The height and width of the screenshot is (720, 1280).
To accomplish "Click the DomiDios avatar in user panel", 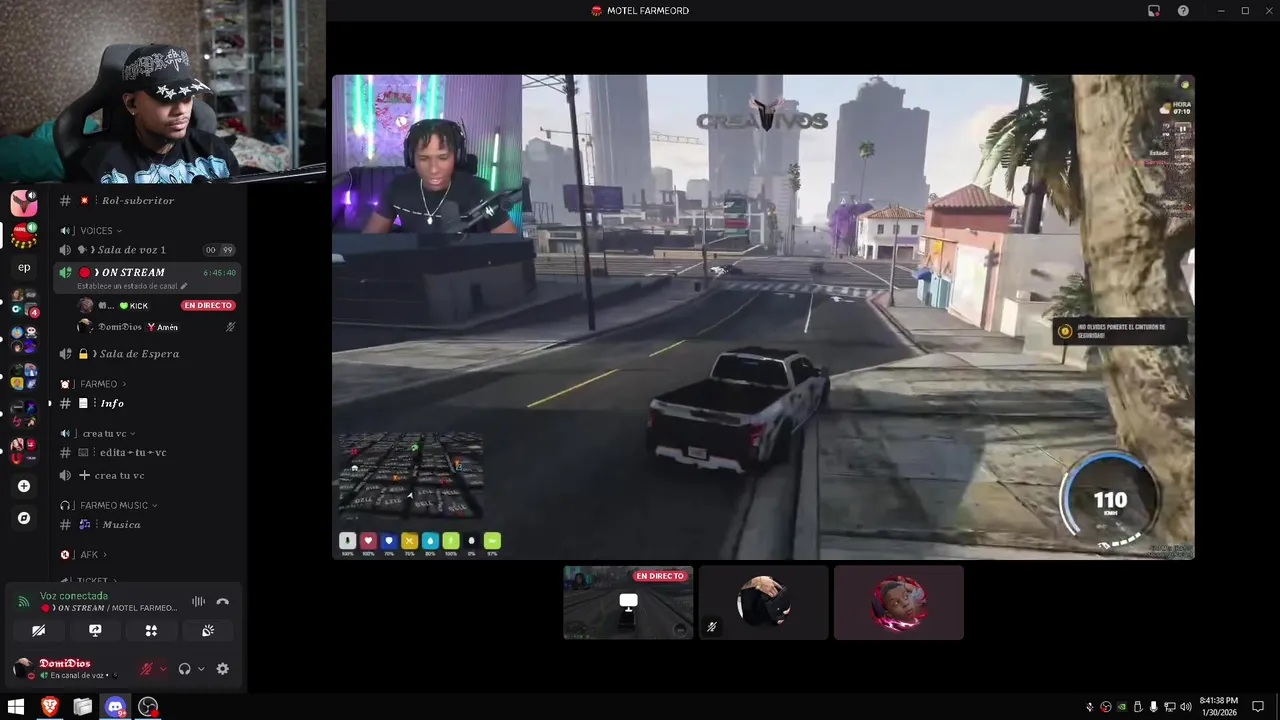I will 22,669.
